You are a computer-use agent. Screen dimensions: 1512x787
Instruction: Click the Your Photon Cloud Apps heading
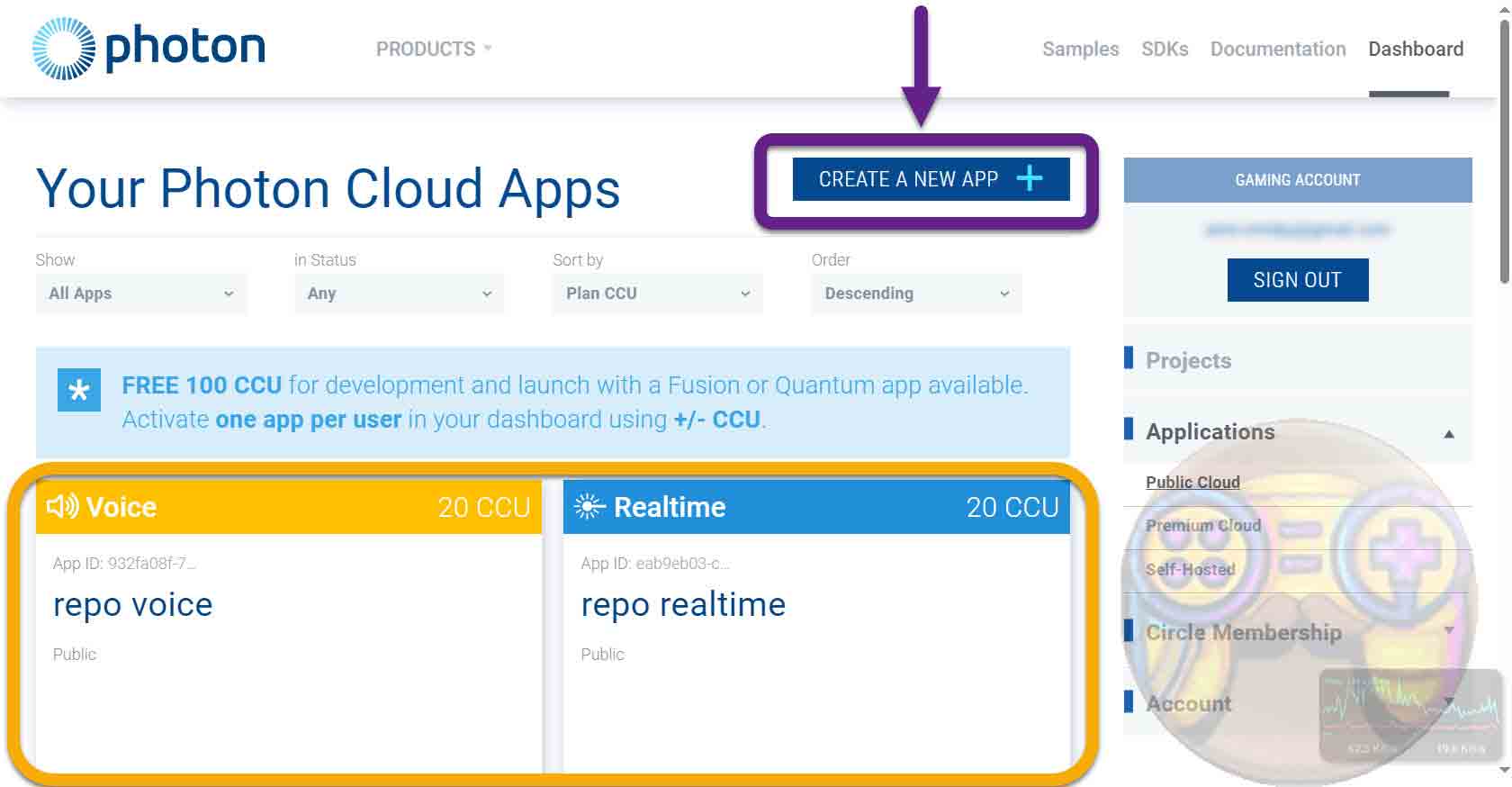click(x=328, y=188)
